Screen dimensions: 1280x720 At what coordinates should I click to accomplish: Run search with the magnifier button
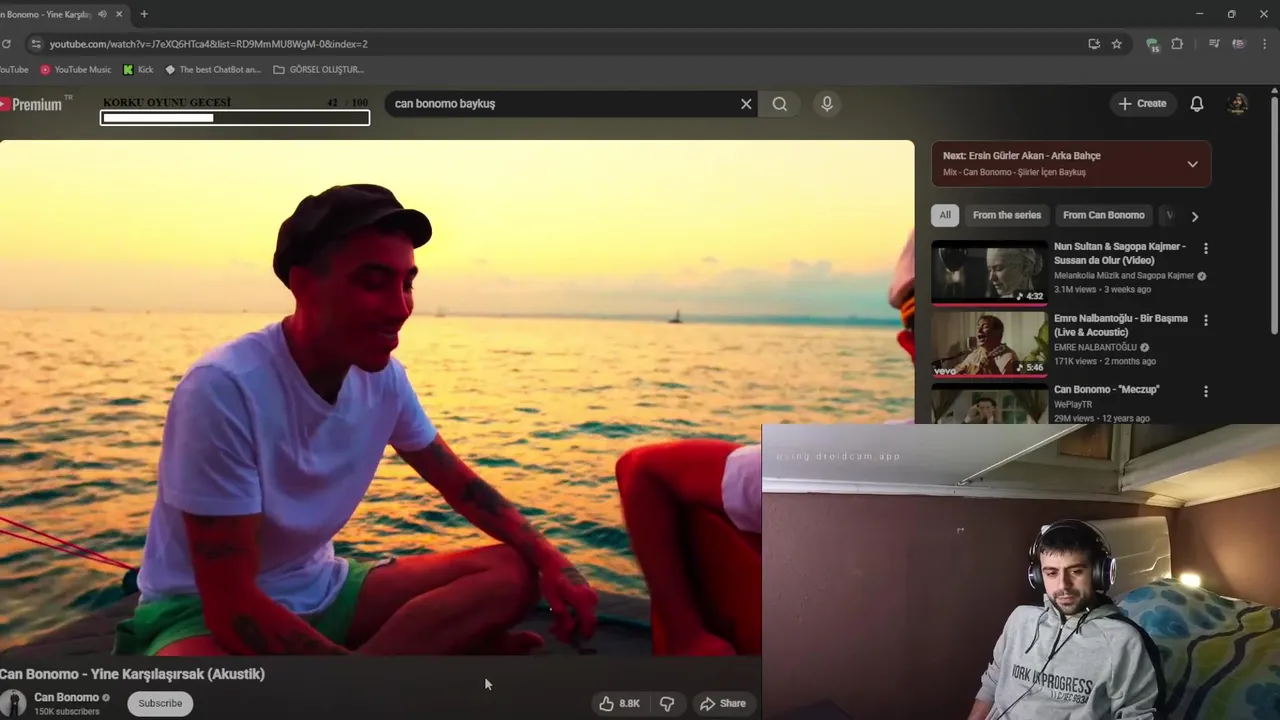(780, 104)
